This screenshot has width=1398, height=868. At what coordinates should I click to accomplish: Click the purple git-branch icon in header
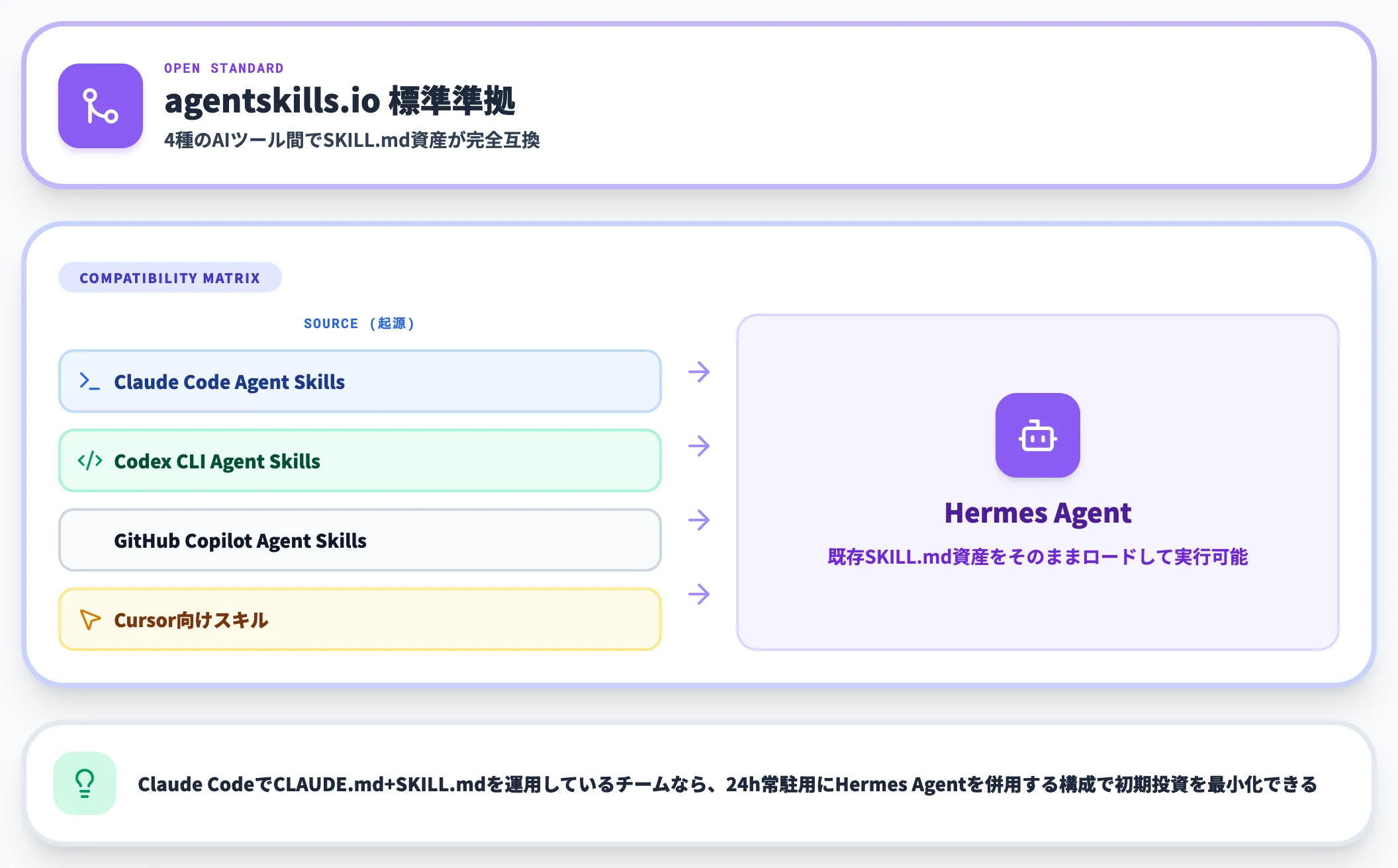click(x=101, y=106)
